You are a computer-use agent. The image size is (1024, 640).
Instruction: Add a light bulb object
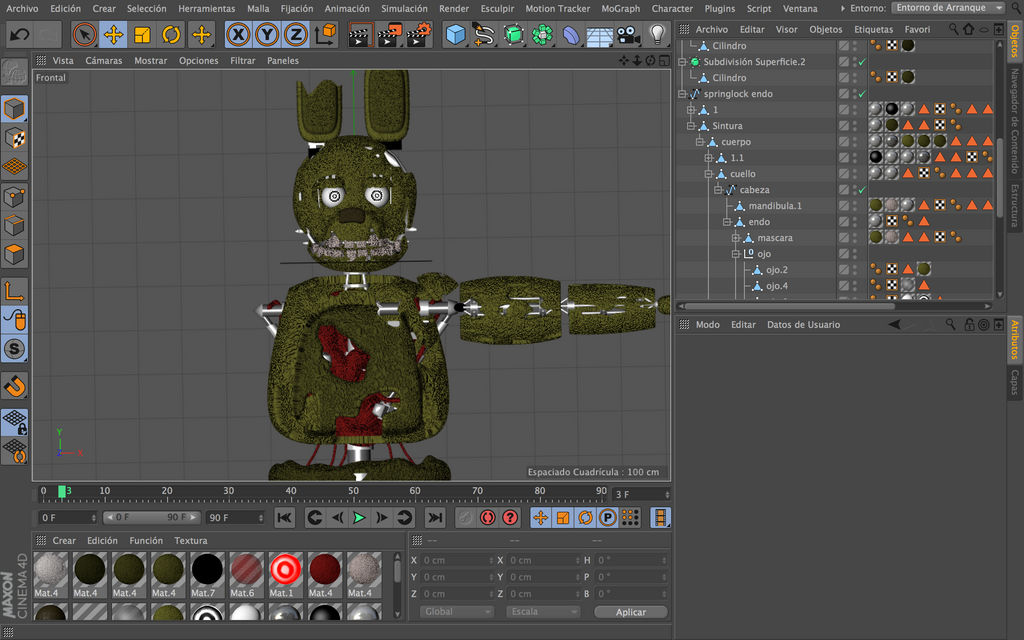[657, 34]
